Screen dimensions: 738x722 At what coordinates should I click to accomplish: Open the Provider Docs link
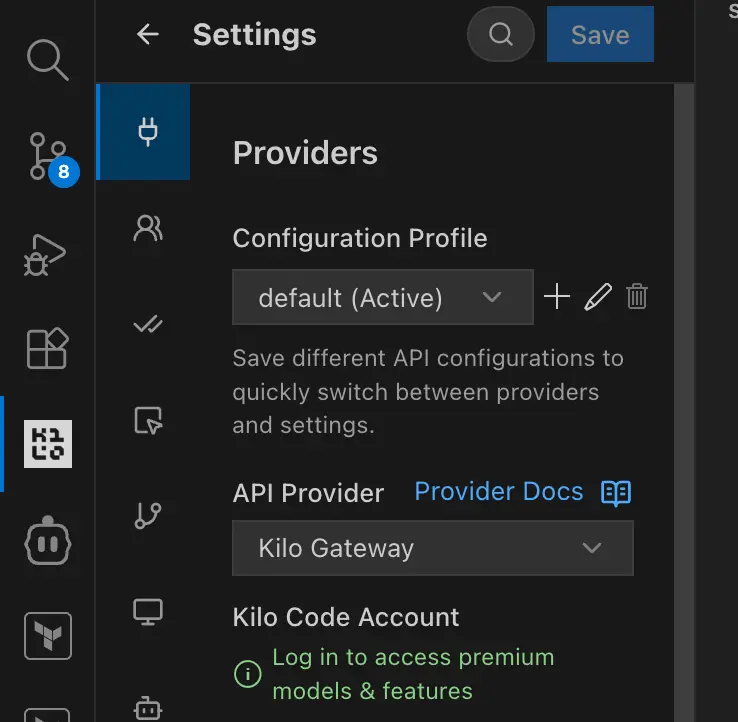[x=498, y=492]
